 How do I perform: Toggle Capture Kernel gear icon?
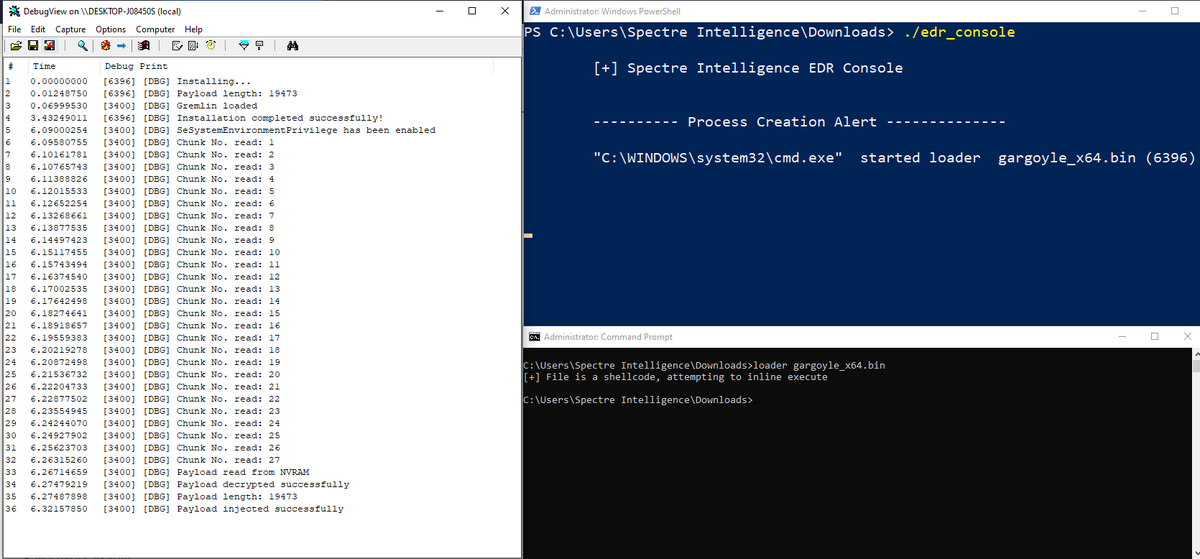[105, 45]
